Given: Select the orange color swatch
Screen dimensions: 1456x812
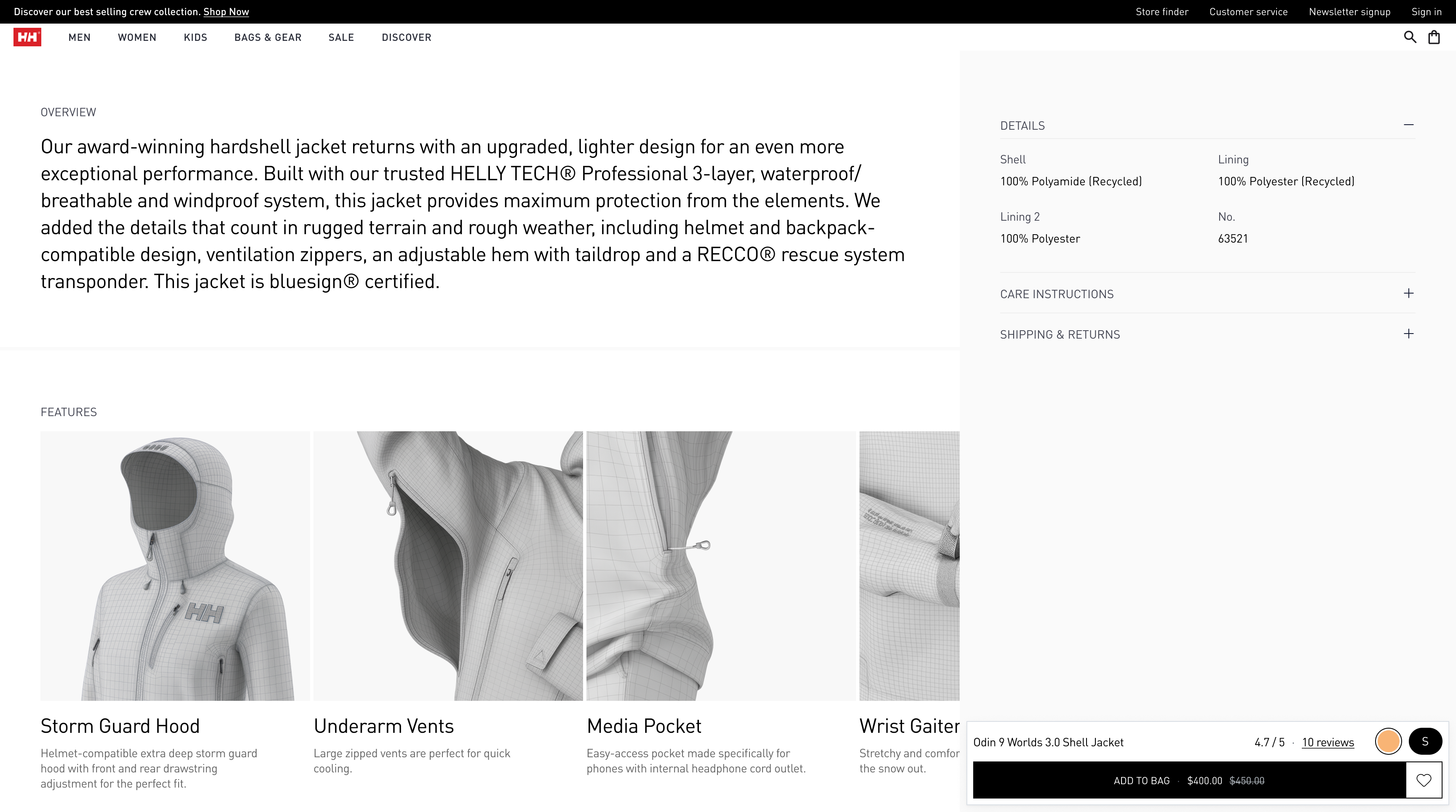Looking at the screenshot, I should 1388,741.
